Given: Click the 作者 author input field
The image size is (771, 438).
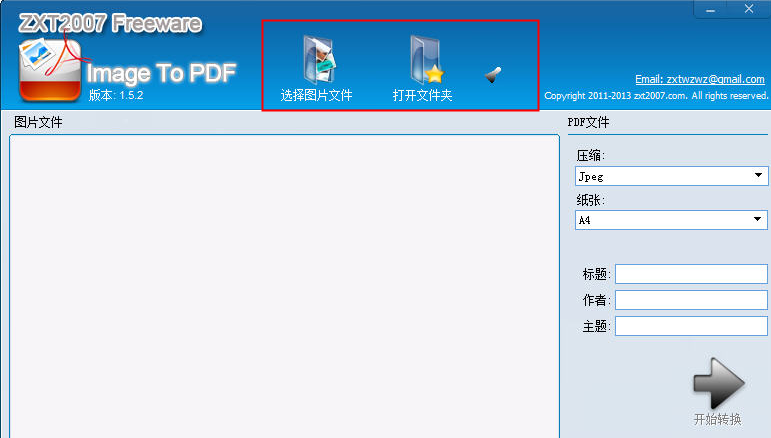Looking at the screenshot, I should coord(691,300).
